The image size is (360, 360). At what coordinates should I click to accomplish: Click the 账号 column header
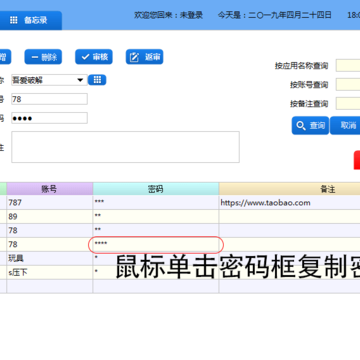coord(49,189)
